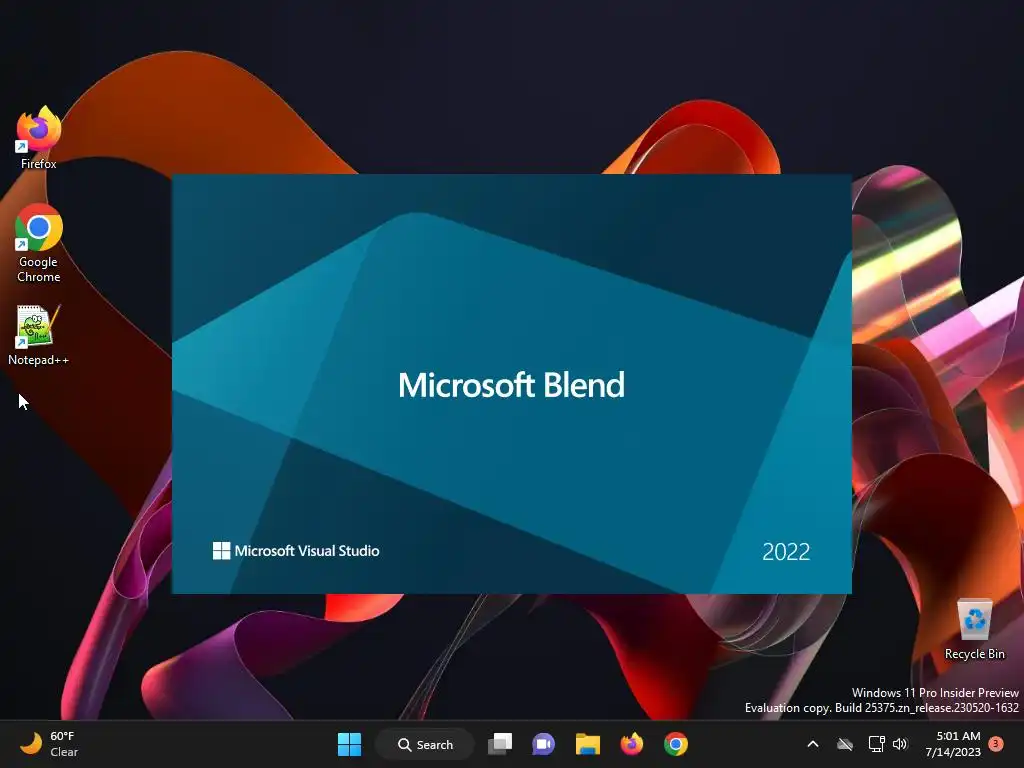Screen dimensions: 1024x768
Task: Expand the hidden system tray icons chevron
Action: coord(813,744)
